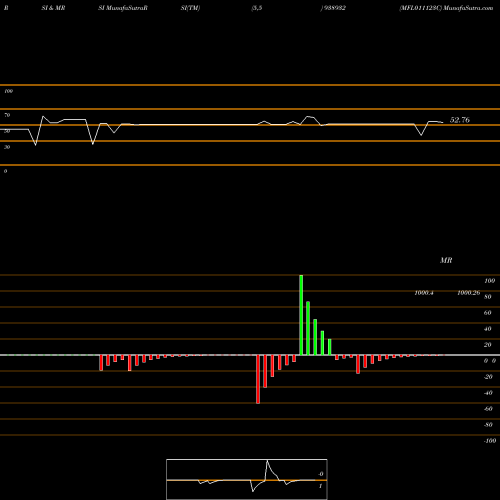The image size is (500, 500).
Task: Click the RSI axis label 30
Action: point(7,147)
